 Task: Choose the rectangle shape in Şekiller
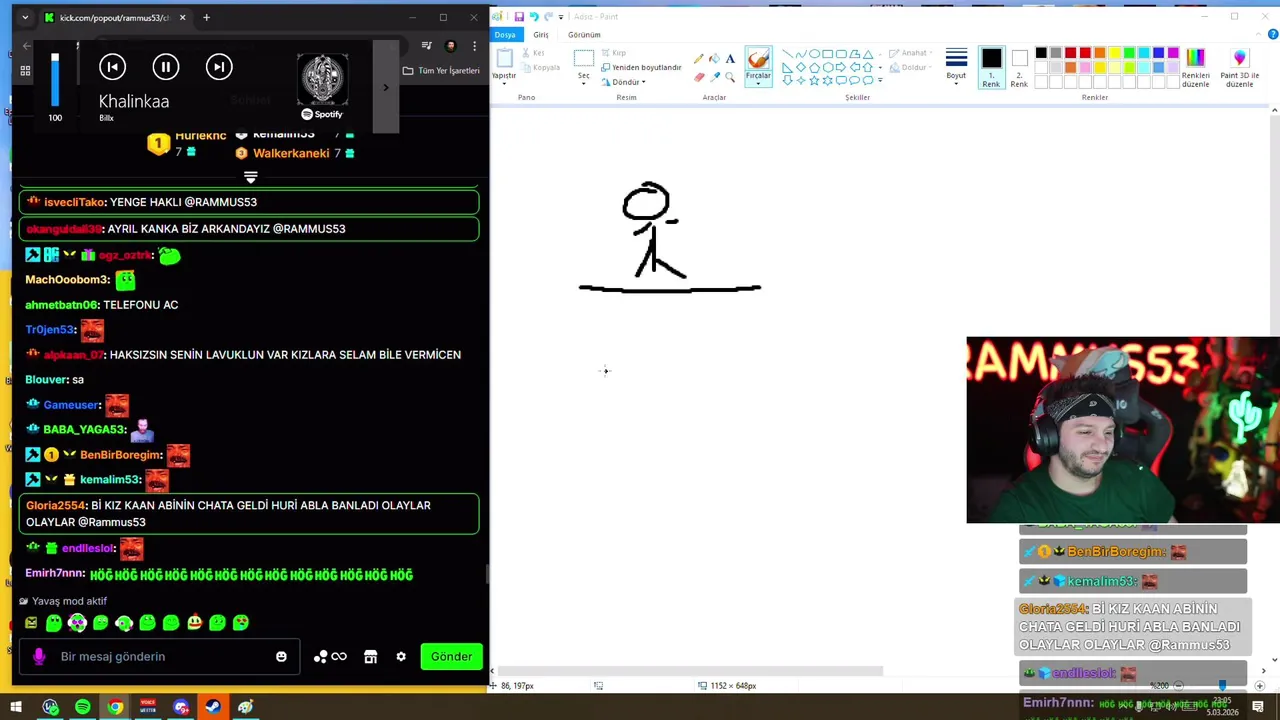point(827,54)
